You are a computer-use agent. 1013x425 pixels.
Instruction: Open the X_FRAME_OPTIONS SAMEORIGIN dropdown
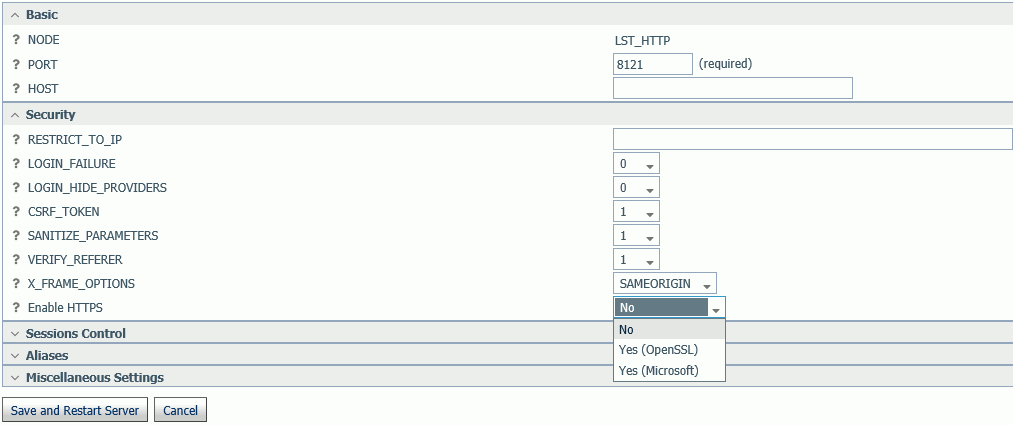[665, 284]
